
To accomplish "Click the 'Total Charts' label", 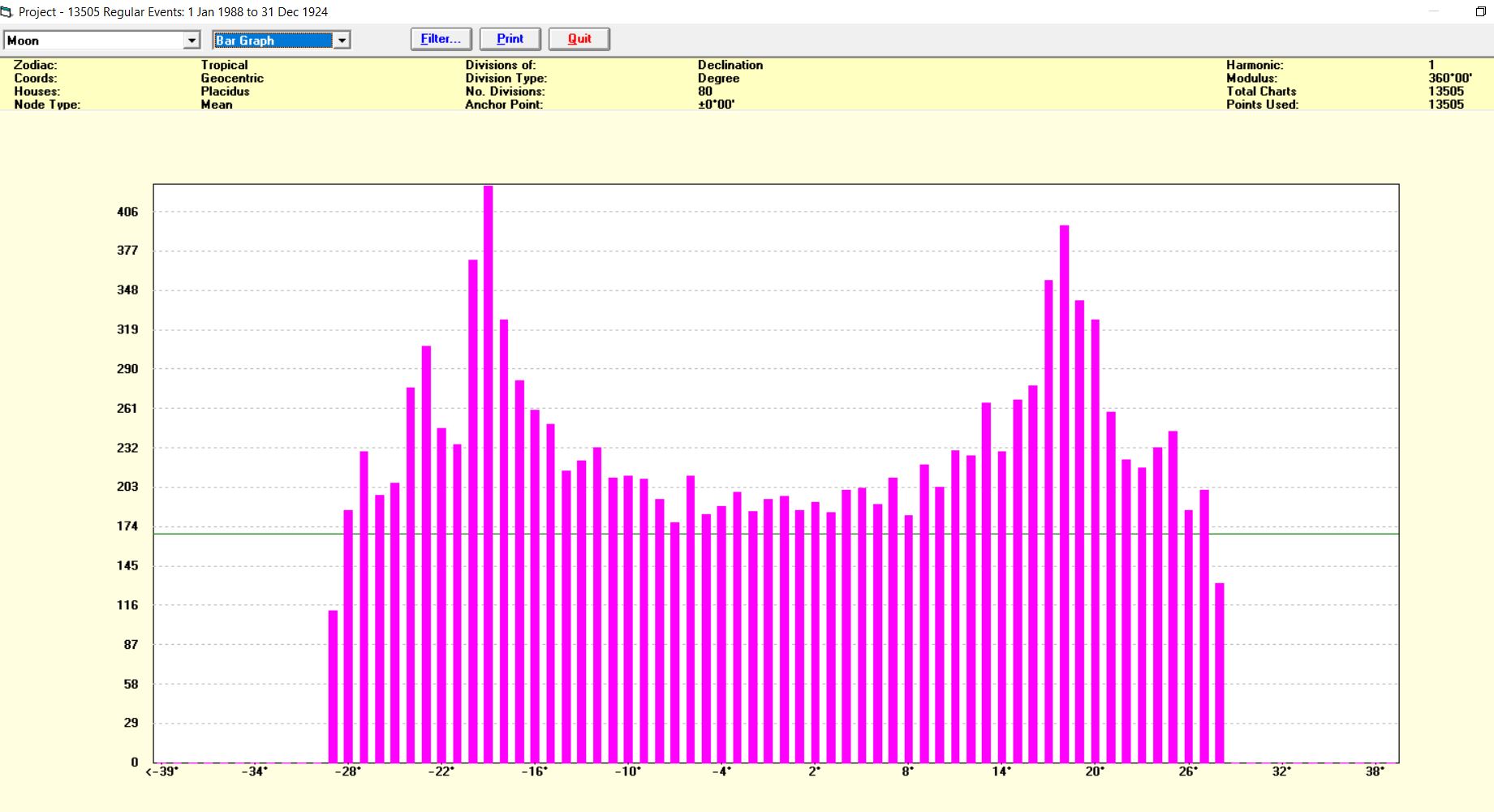I will pyautogui.click(x=1261, y=91).
